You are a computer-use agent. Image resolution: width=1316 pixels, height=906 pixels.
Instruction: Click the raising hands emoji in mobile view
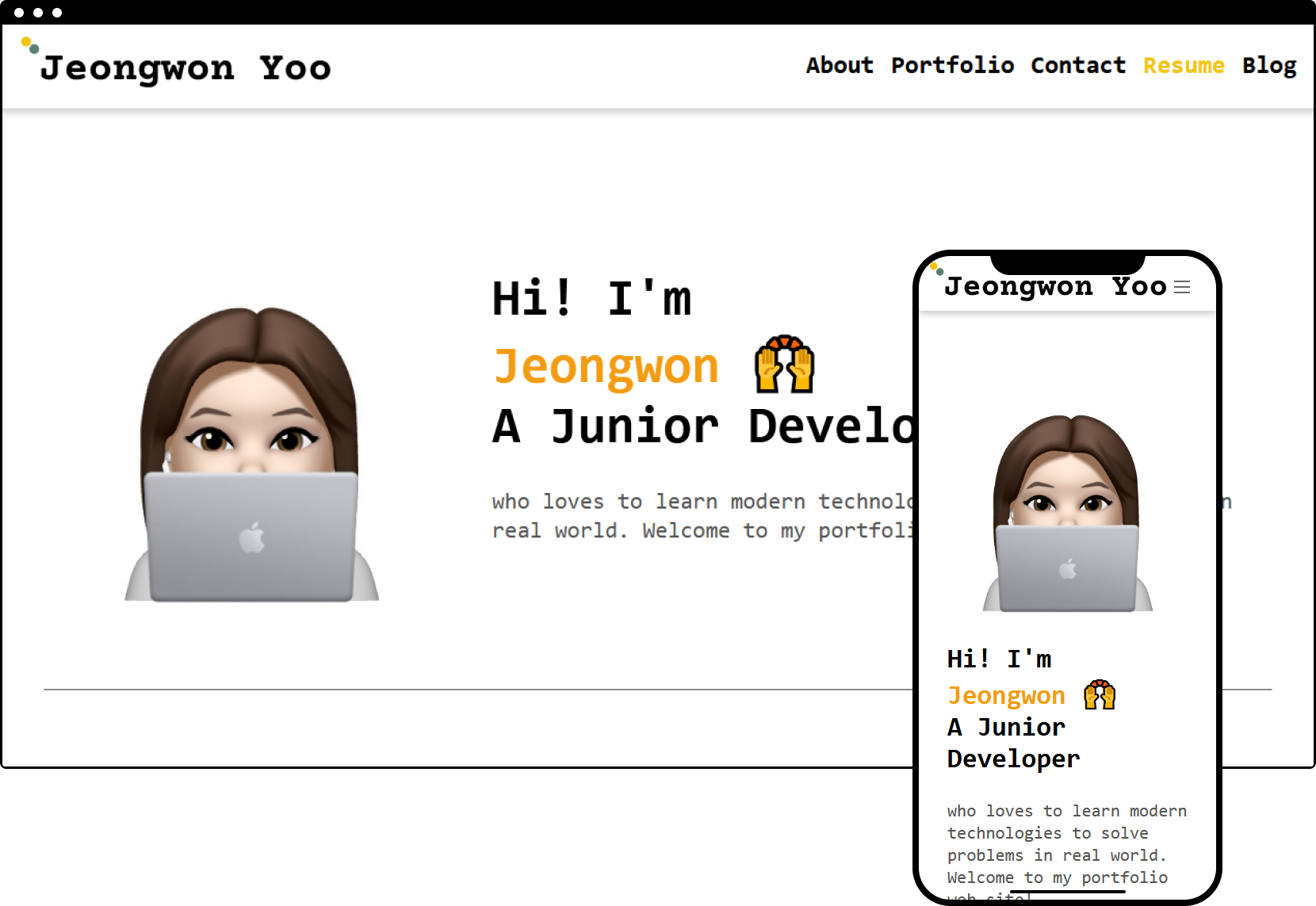point(1099,694)
